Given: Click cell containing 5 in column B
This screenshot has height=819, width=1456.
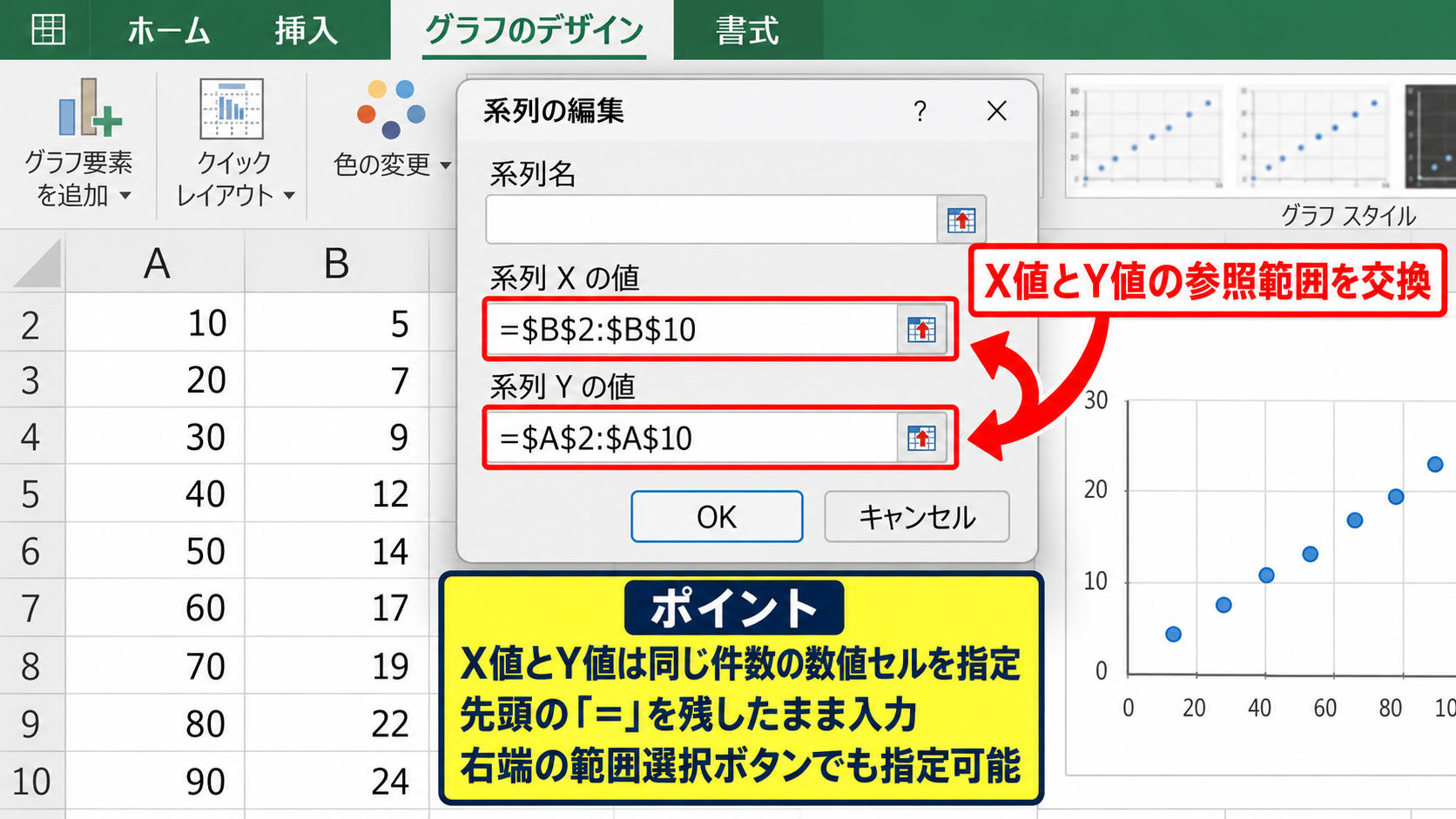Looking at the screenshot, I should click(x=337, y=324).
